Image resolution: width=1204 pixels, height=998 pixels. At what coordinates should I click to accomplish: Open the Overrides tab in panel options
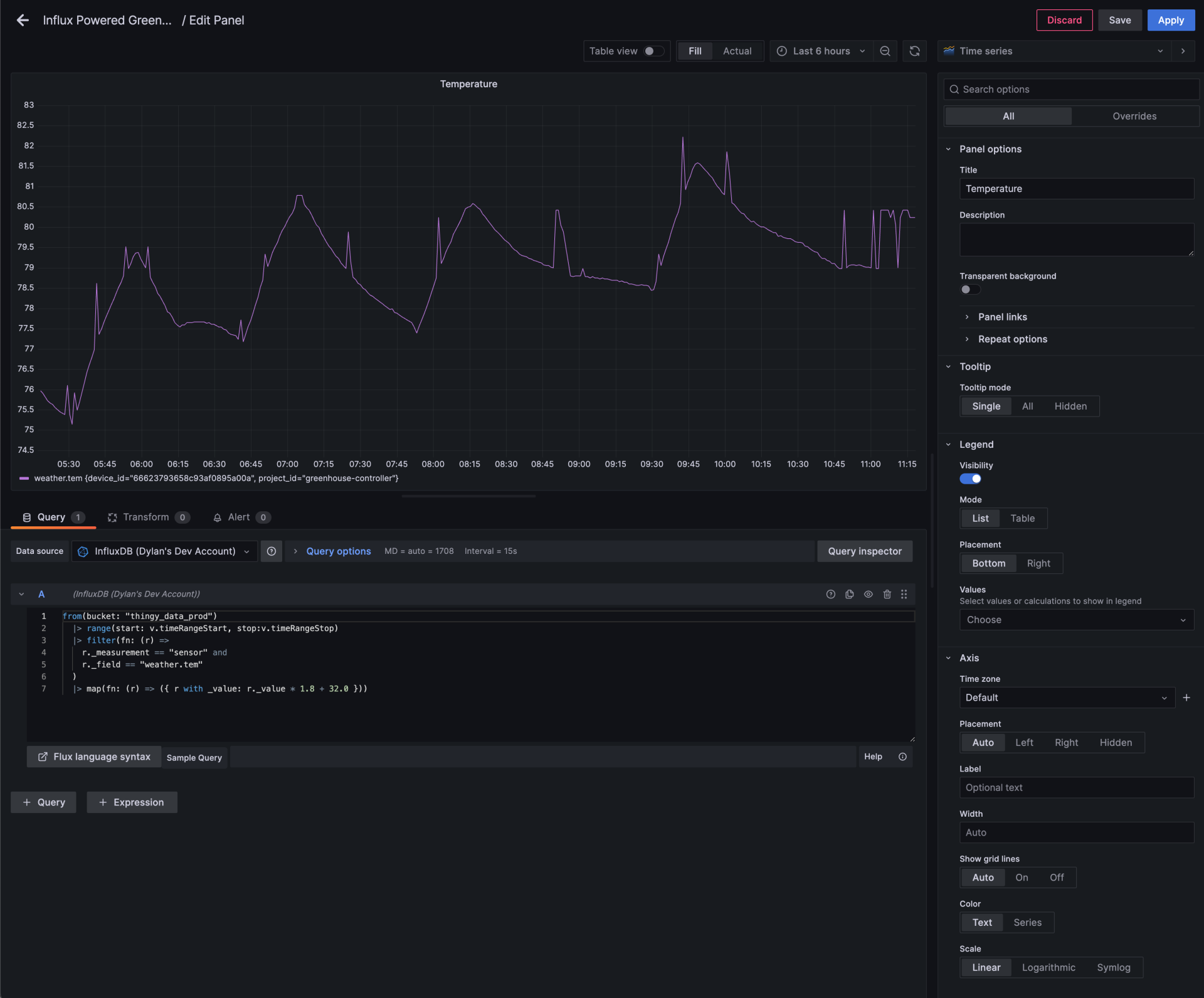pyautogui.click(x=1134, y=115)
